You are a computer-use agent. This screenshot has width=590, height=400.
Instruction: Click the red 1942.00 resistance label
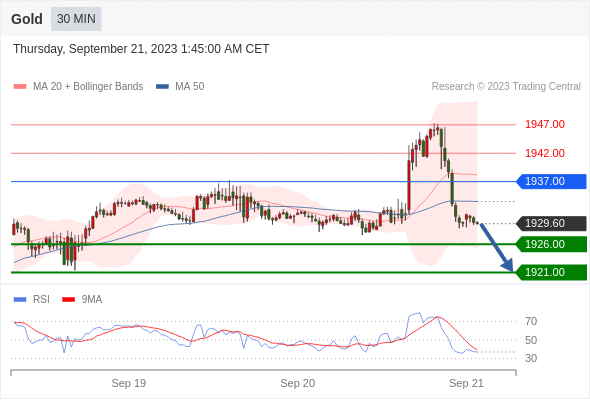click(x=545, y=153)
